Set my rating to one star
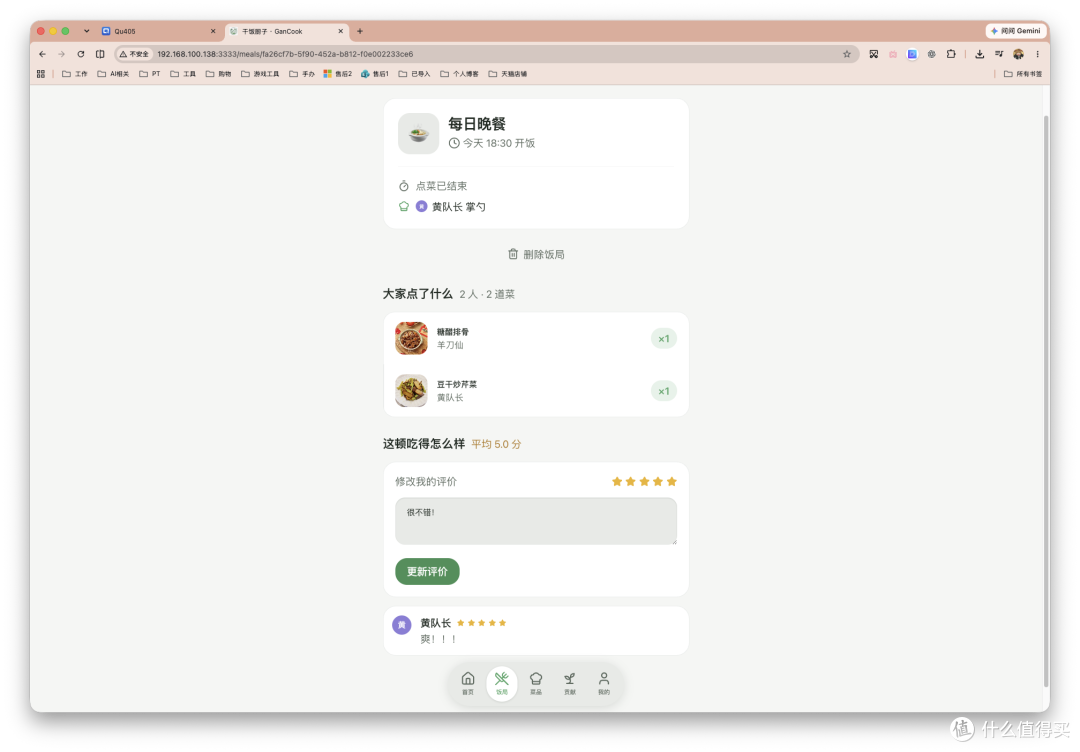1080x752 pixels. click(617, 481)
